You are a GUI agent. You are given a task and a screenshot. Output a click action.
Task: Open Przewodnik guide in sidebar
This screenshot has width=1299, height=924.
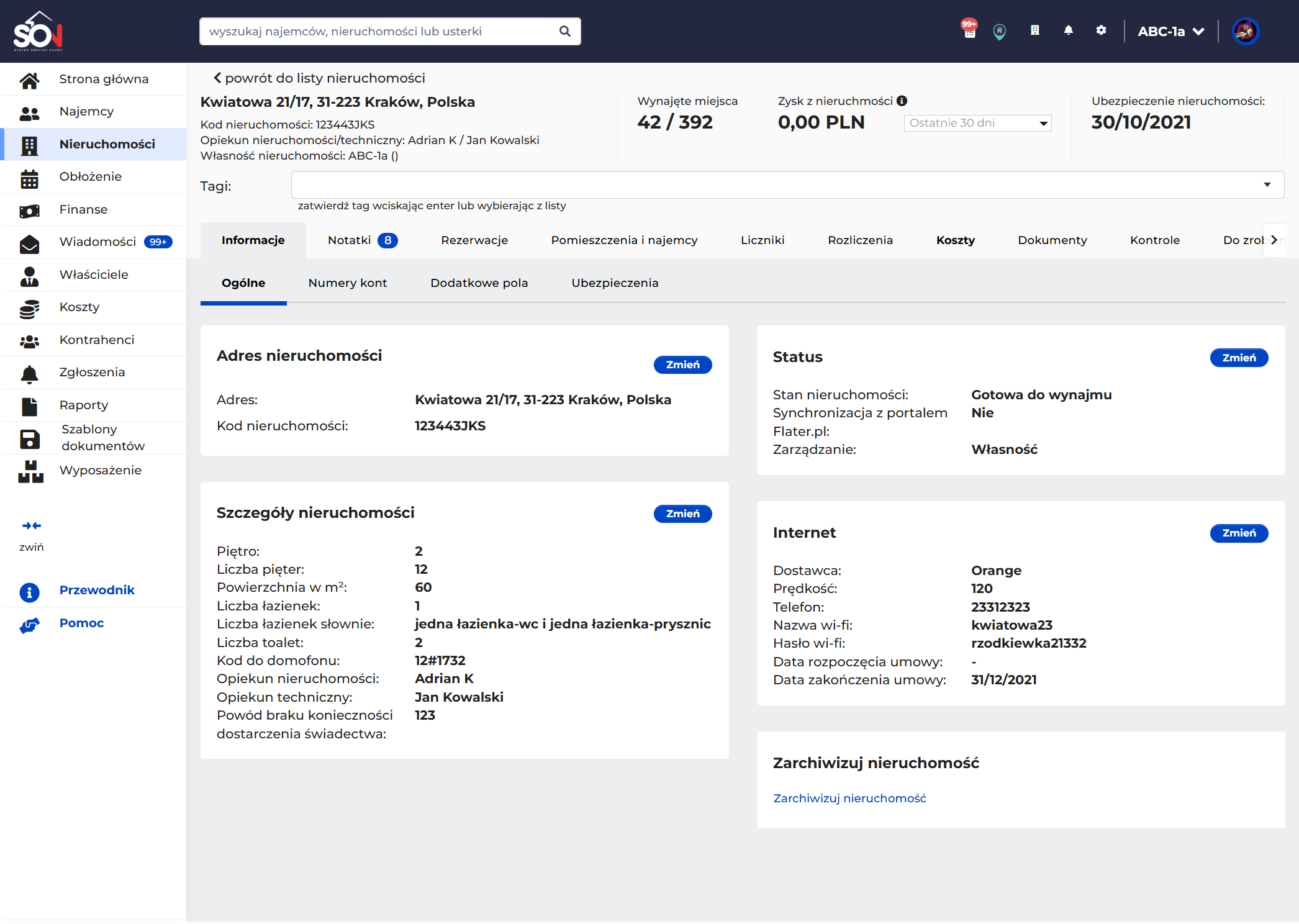97,591
